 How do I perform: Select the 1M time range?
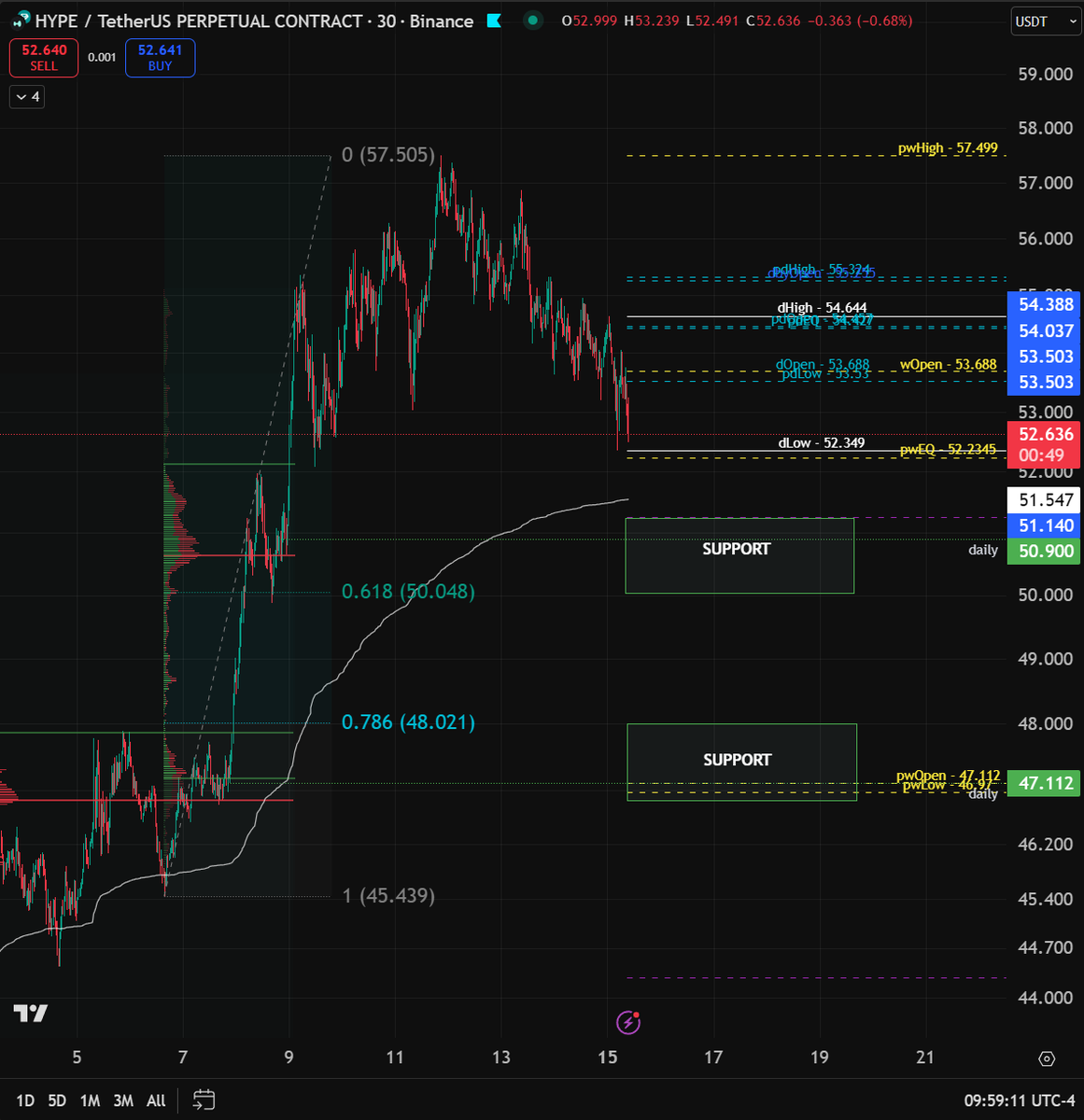tap(90, 1100)
